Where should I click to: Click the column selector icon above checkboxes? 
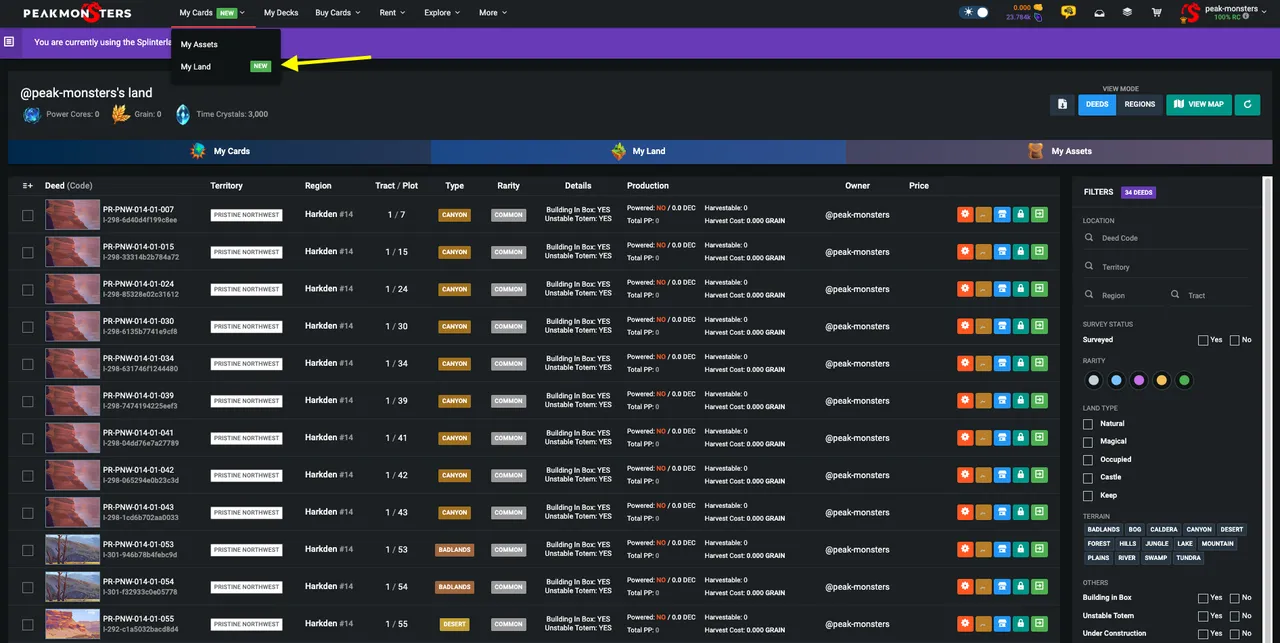(28, 186)
